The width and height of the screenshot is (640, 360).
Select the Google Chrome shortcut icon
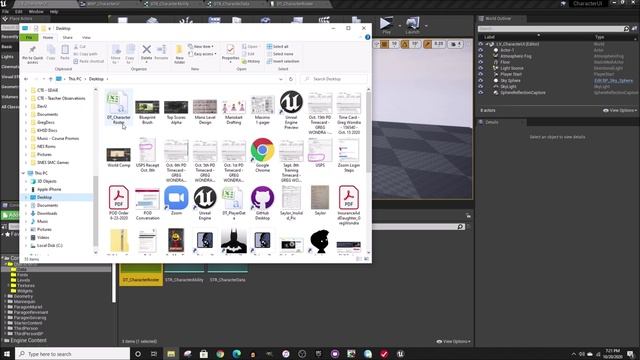(x=262, y=154)
